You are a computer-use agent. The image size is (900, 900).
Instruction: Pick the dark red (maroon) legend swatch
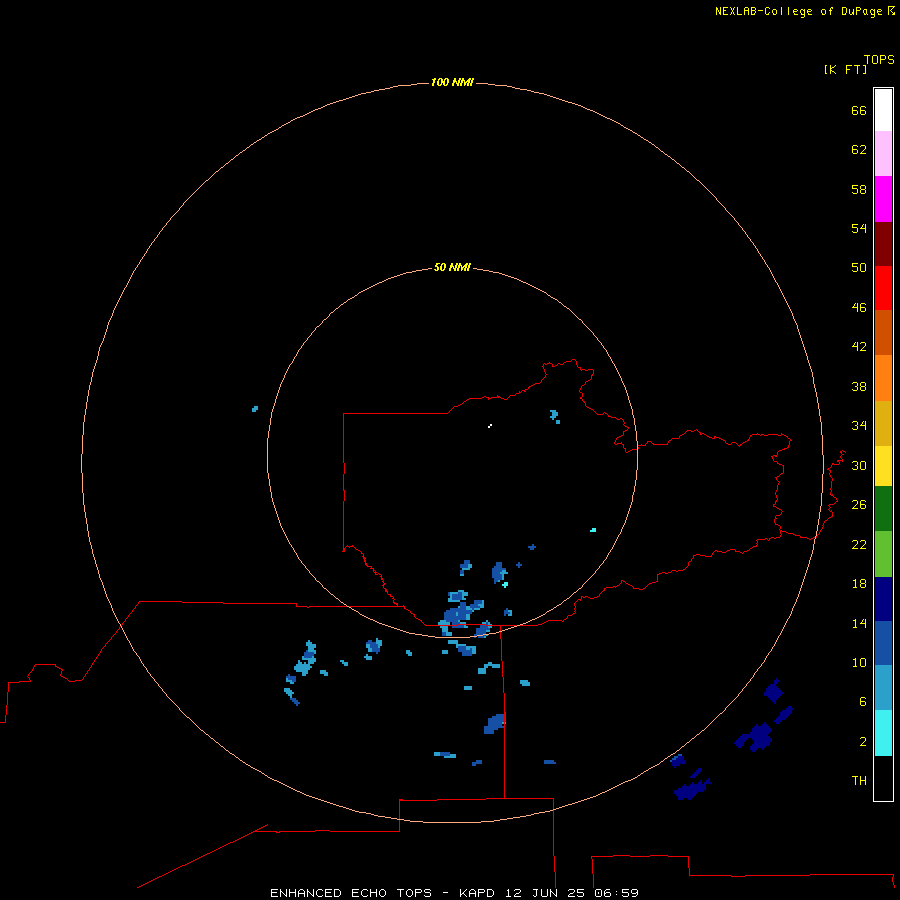pos(883,243)
